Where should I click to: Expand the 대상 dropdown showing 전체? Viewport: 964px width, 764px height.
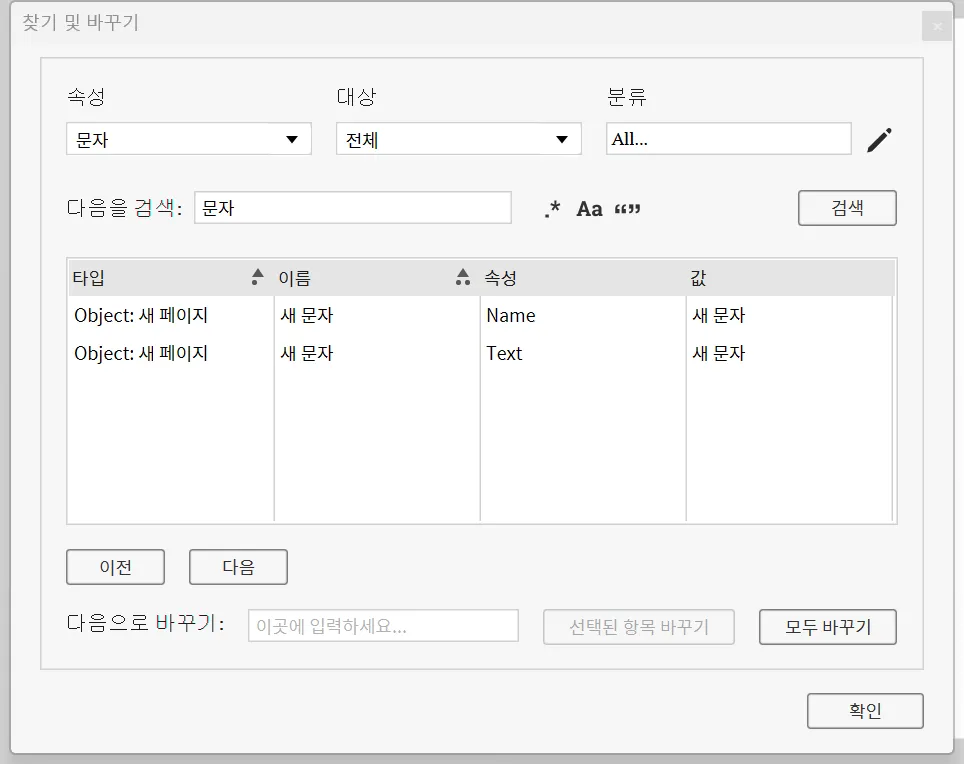tap(459, 139)
